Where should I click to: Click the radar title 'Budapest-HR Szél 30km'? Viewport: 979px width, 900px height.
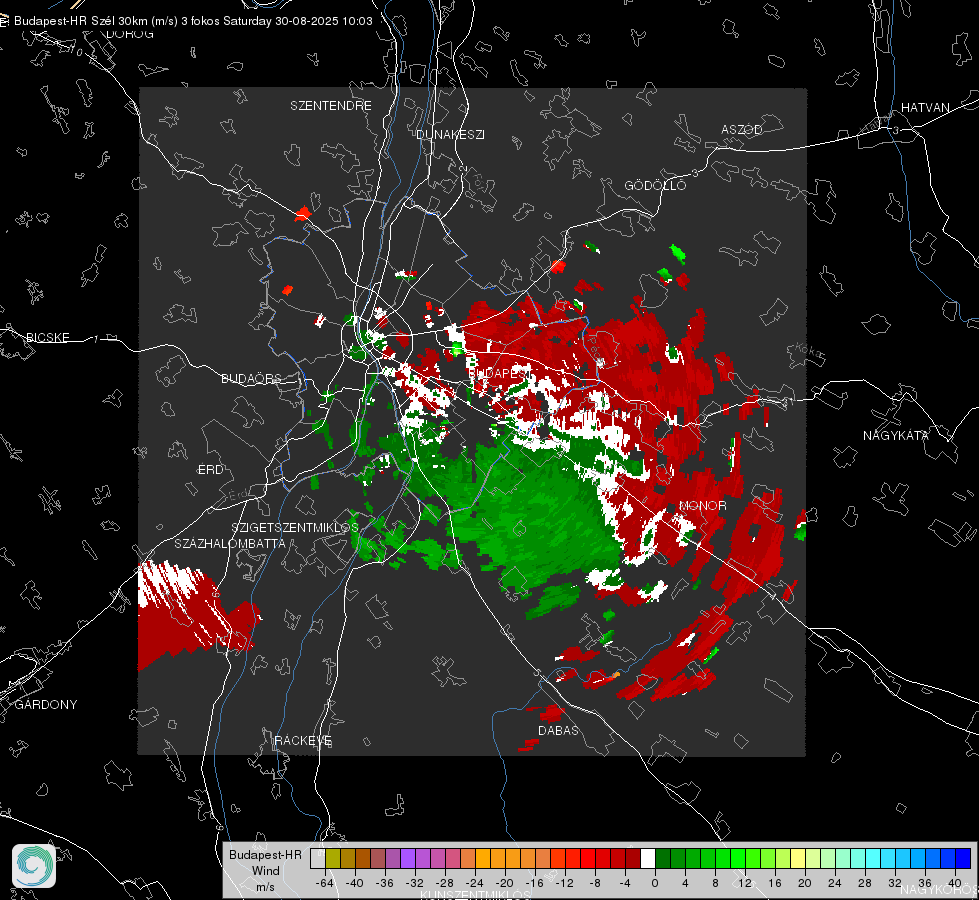pyautogui.click(x=81, y=21)
